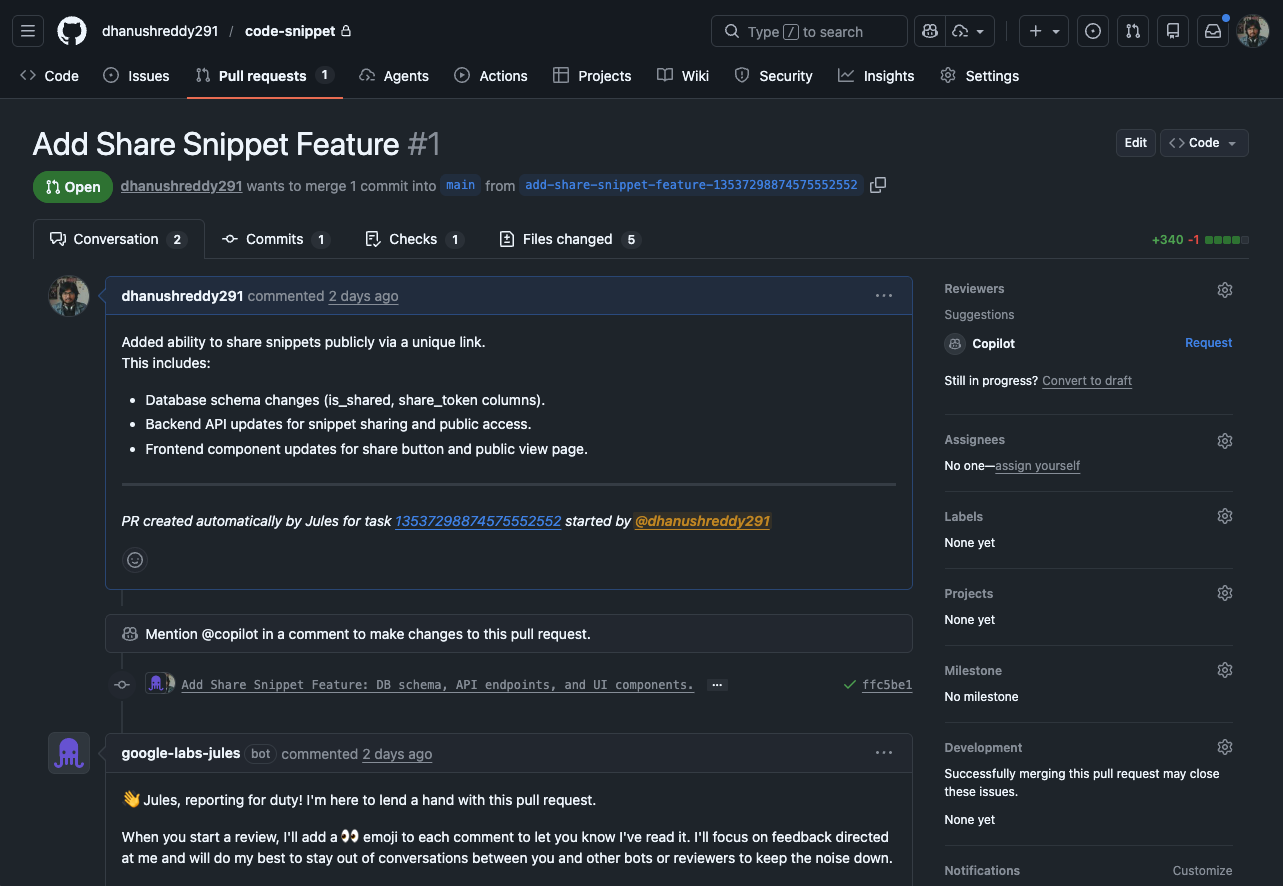Select the Pull requests tab
Screen dimensions: 1283x886
pos(265,76)
